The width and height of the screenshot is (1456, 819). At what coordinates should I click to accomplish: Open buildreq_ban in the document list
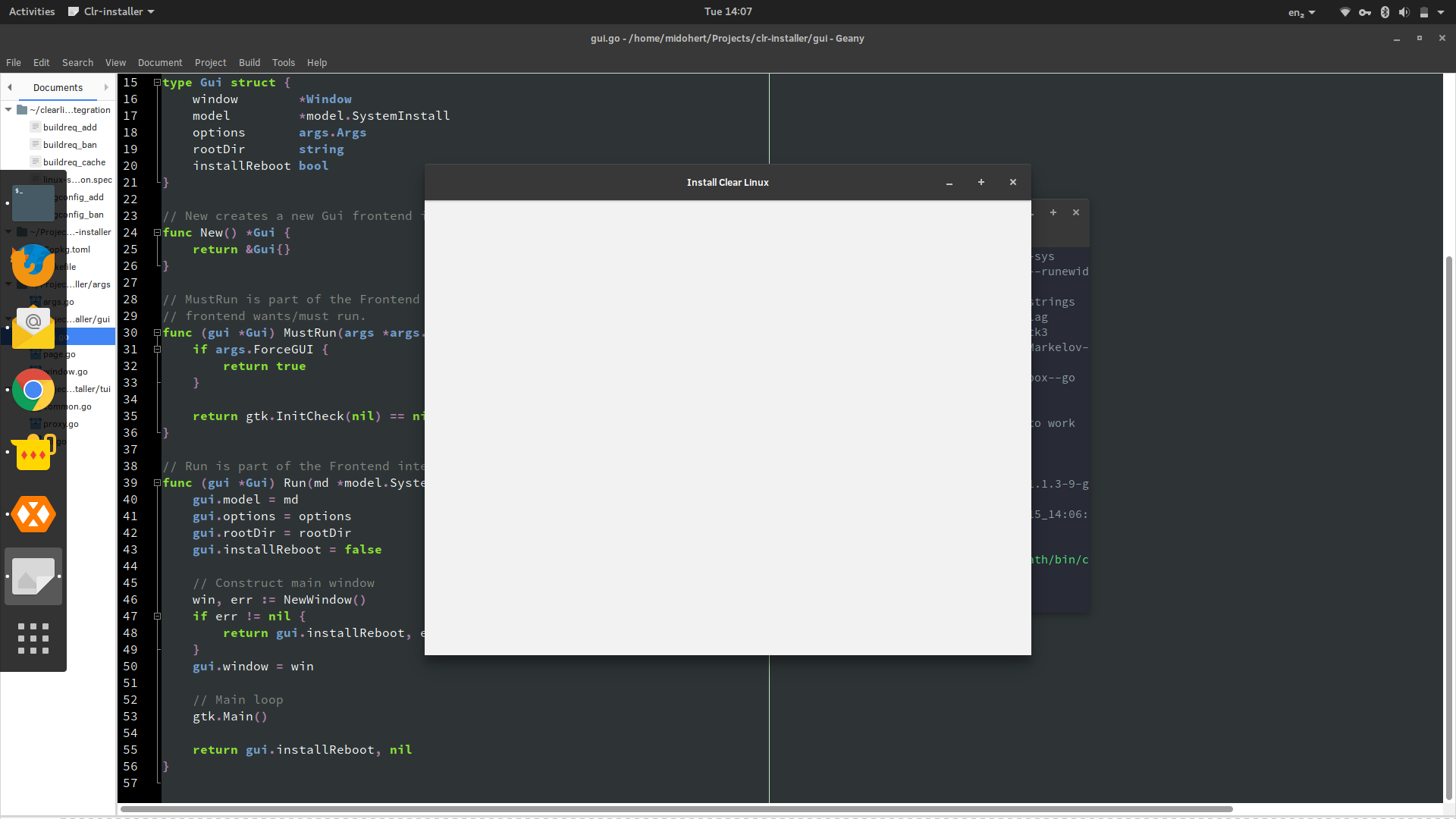[70, 145]
